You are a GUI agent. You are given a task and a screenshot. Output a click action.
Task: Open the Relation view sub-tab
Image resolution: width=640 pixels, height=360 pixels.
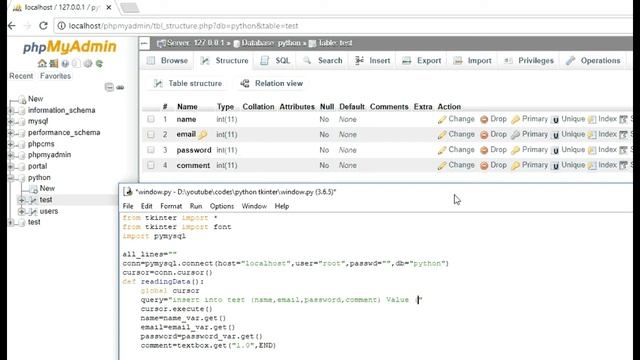point(272,84)
